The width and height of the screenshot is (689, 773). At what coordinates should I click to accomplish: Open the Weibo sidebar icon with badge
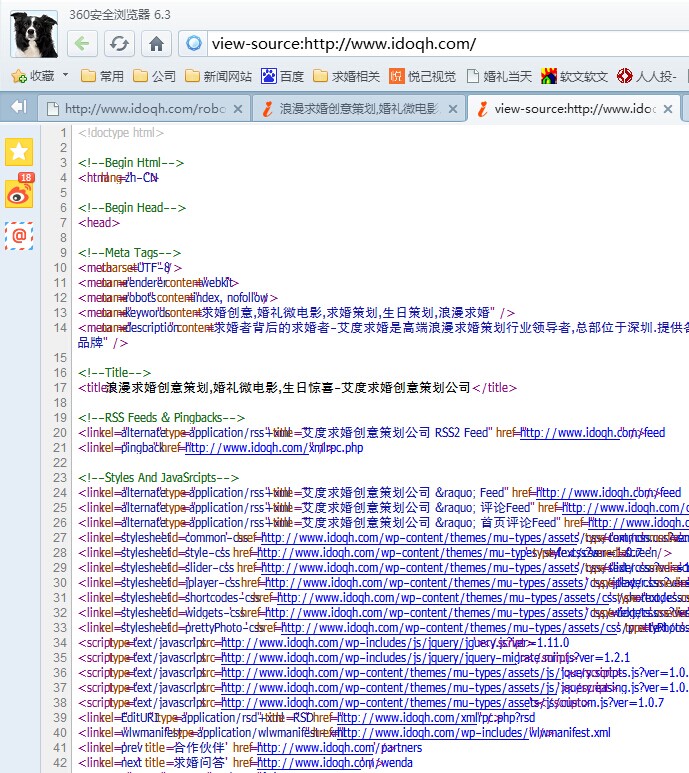[19, 193]
